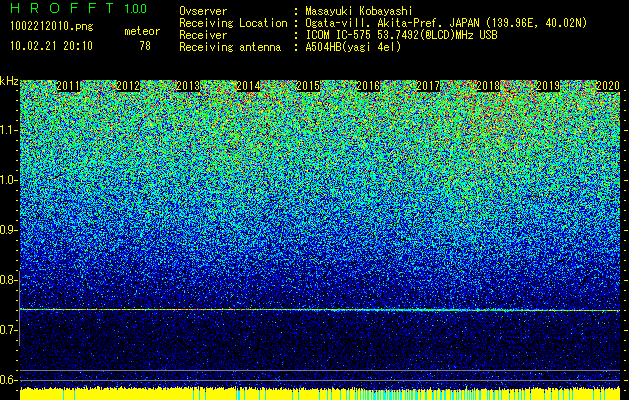Click the 0.8 kHz axis label
Screen dimensions: 629x400
pyautogui.click(x=9, y=280)
